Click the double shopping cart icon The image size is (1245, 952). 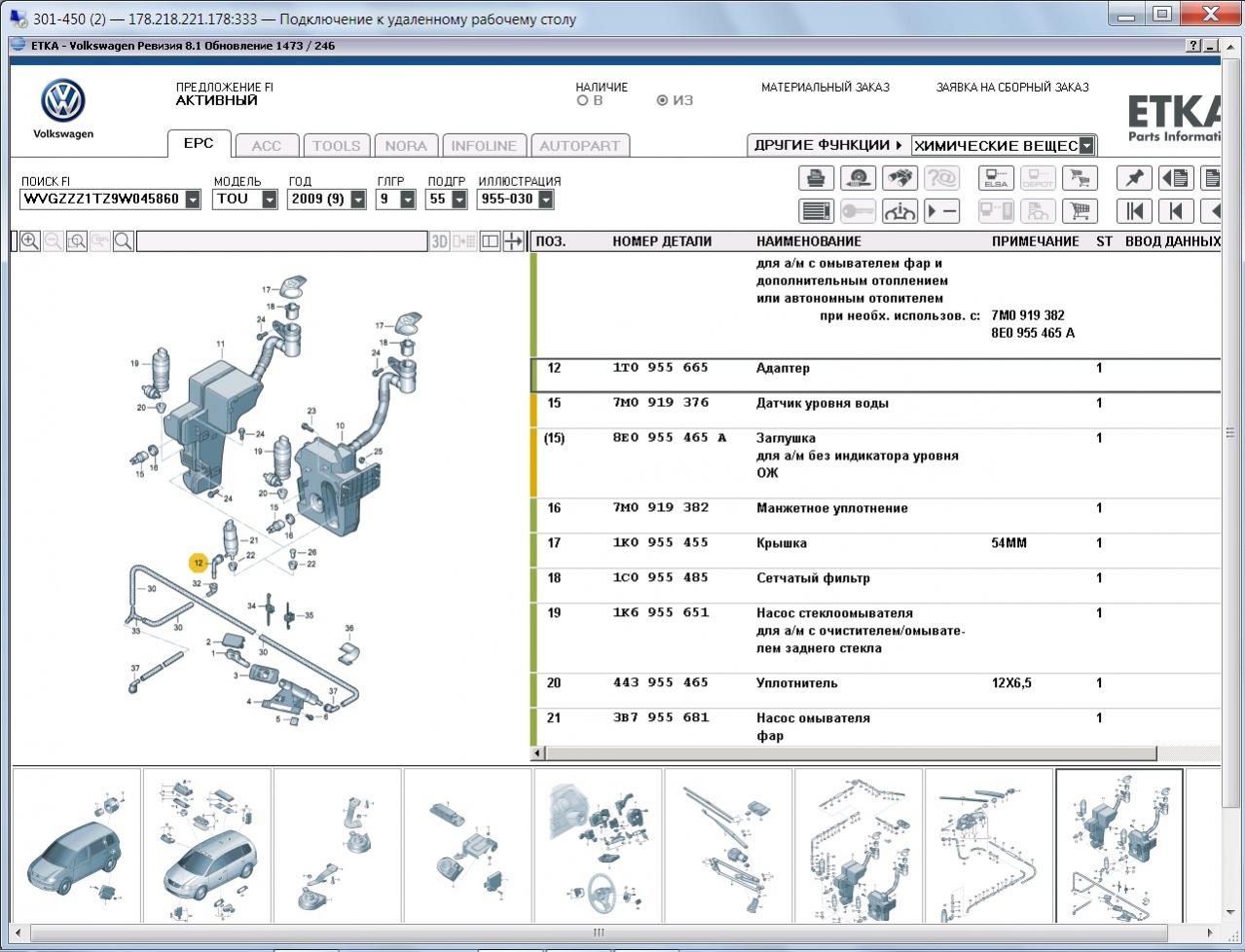(1080, 178)
